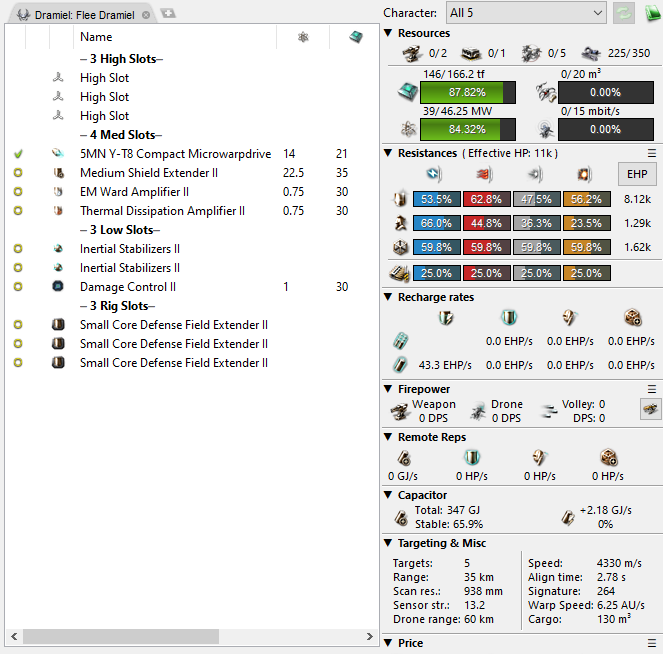Collapse the Remote Reps section

coord(388,437)
